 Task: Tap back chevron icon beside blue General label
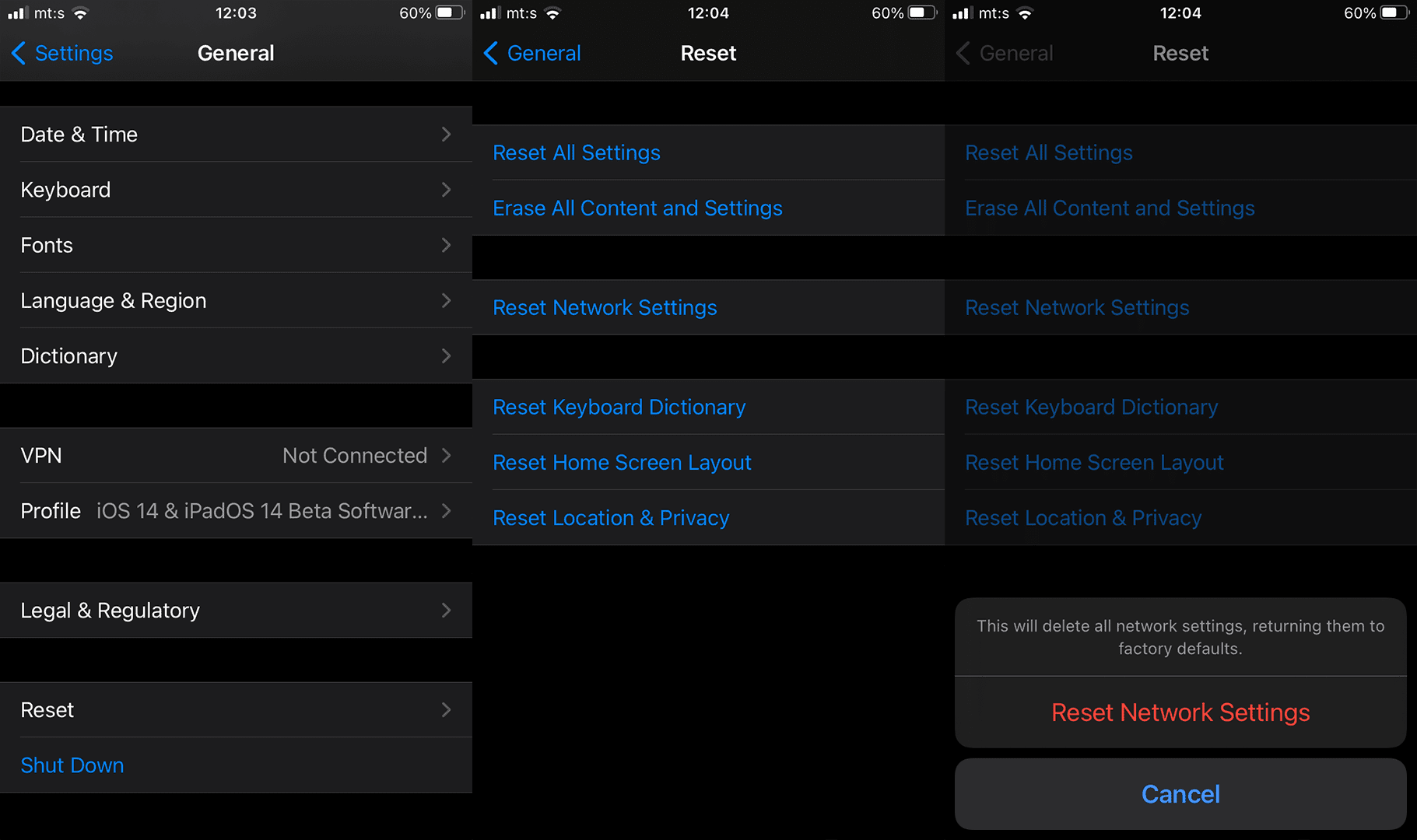click(491, 53)
